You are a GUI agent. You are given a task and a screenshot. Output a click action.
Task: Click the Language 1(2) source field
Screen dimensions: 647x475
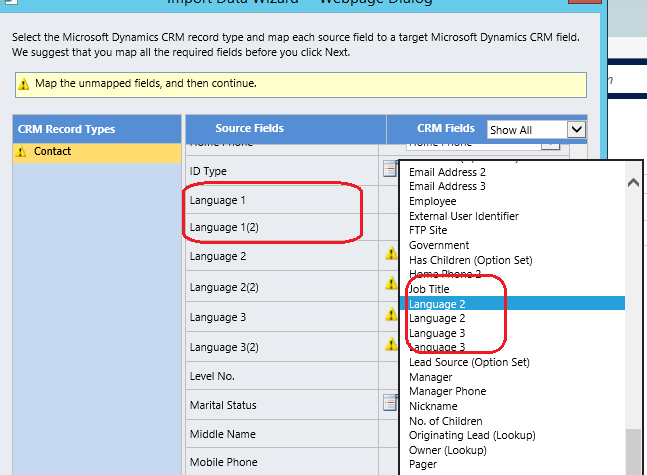pos(224,227)
